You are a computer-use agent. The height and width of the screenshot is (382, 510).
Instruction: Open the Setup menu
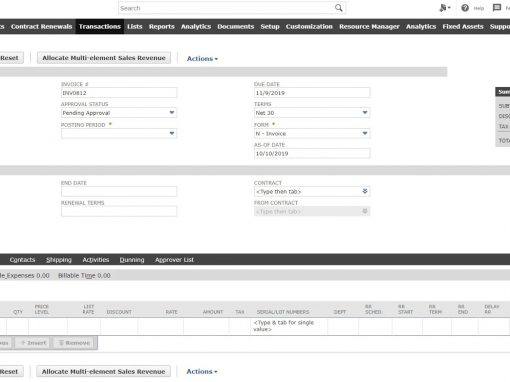coord(270,26)
